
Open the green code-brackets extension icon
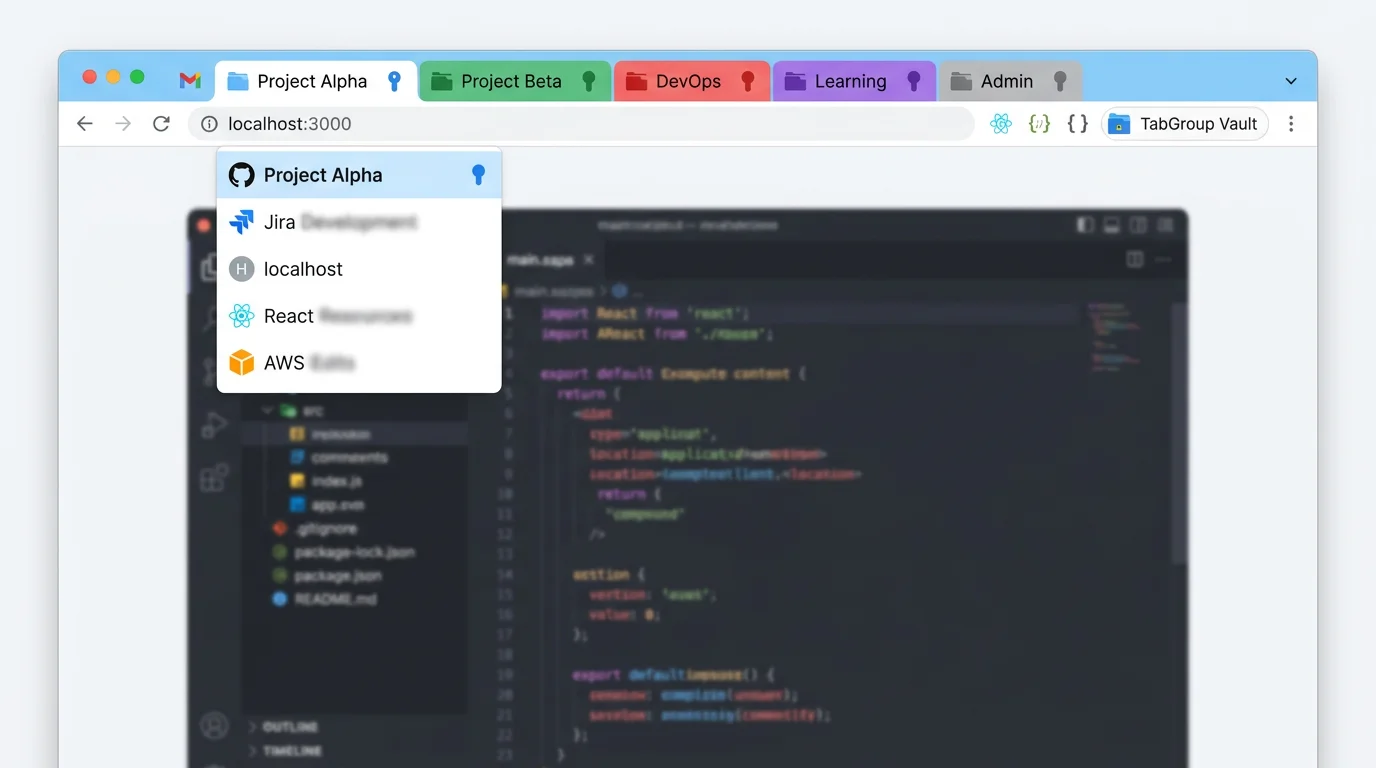coord(1039,123)
